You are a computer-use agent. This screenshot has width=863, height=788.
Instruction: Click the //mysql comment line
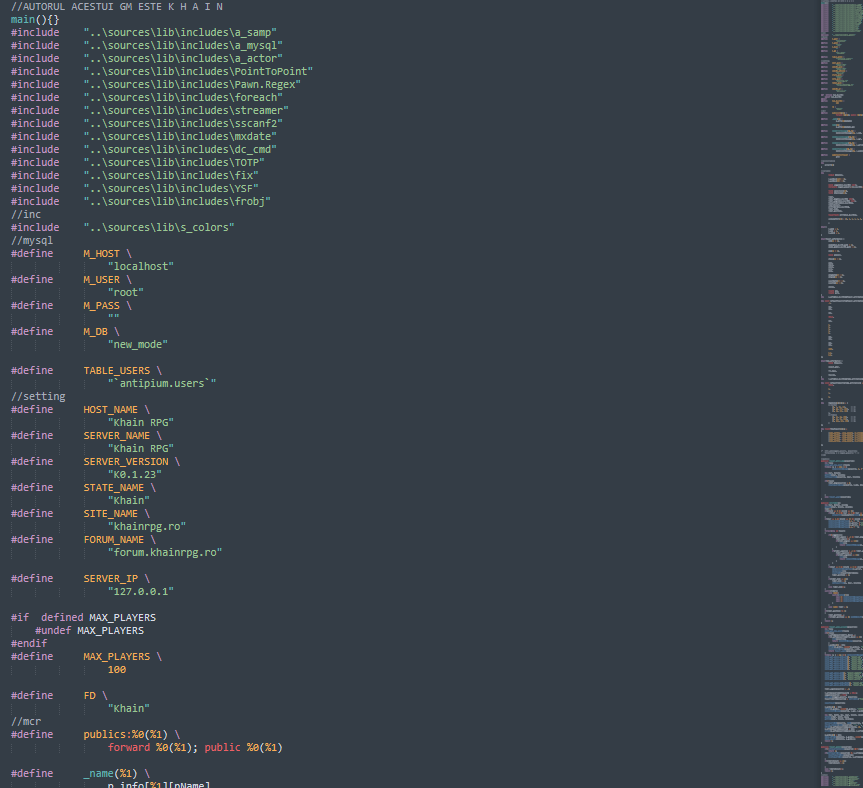32,240
